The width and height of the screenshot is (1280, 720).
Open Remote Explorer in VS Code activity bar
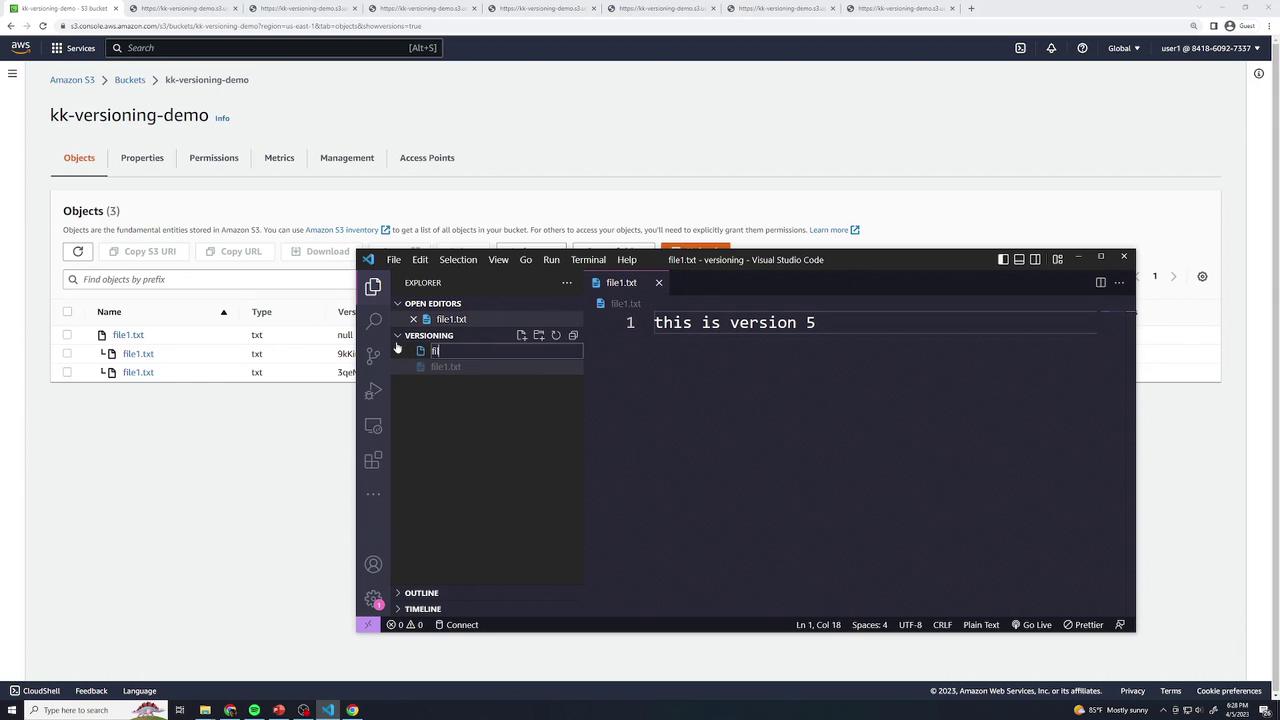(x=373, y=426)
